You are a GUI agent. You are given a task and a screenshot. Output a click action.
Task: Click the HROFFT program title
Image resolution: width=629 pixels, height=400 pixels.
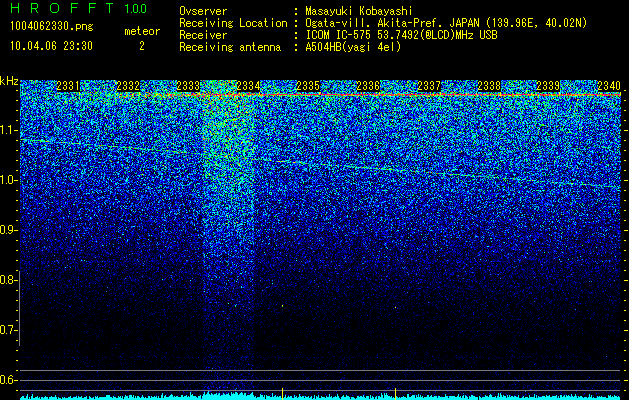(62, 8)
